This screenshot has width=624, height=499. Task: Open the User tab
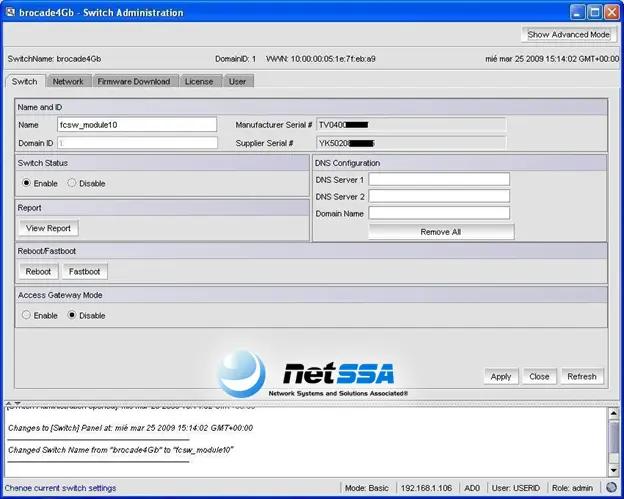click(x=237, y=81)
